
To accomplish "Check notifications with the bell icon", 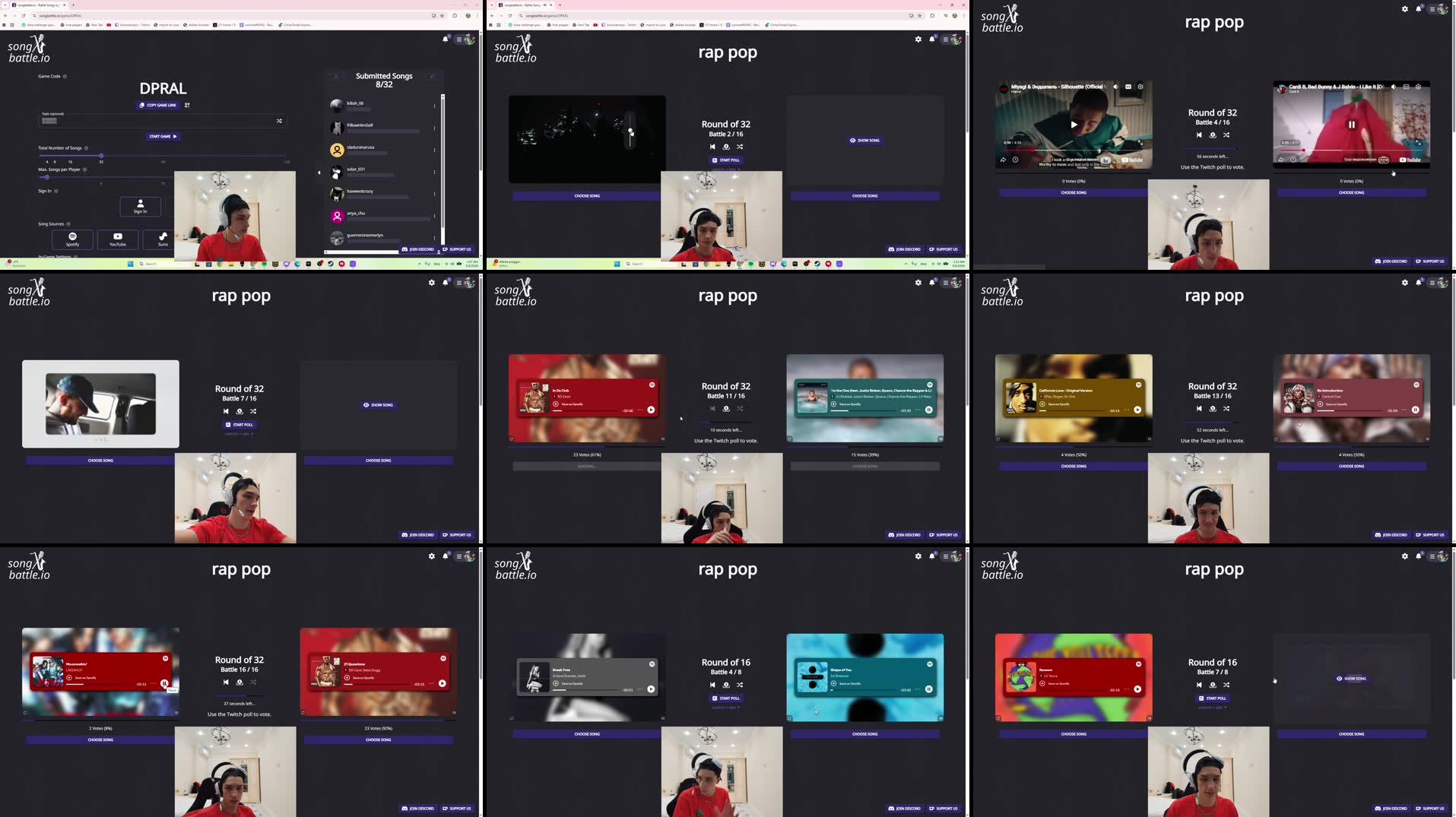I will pyautogui.click(x=931, y=39).
